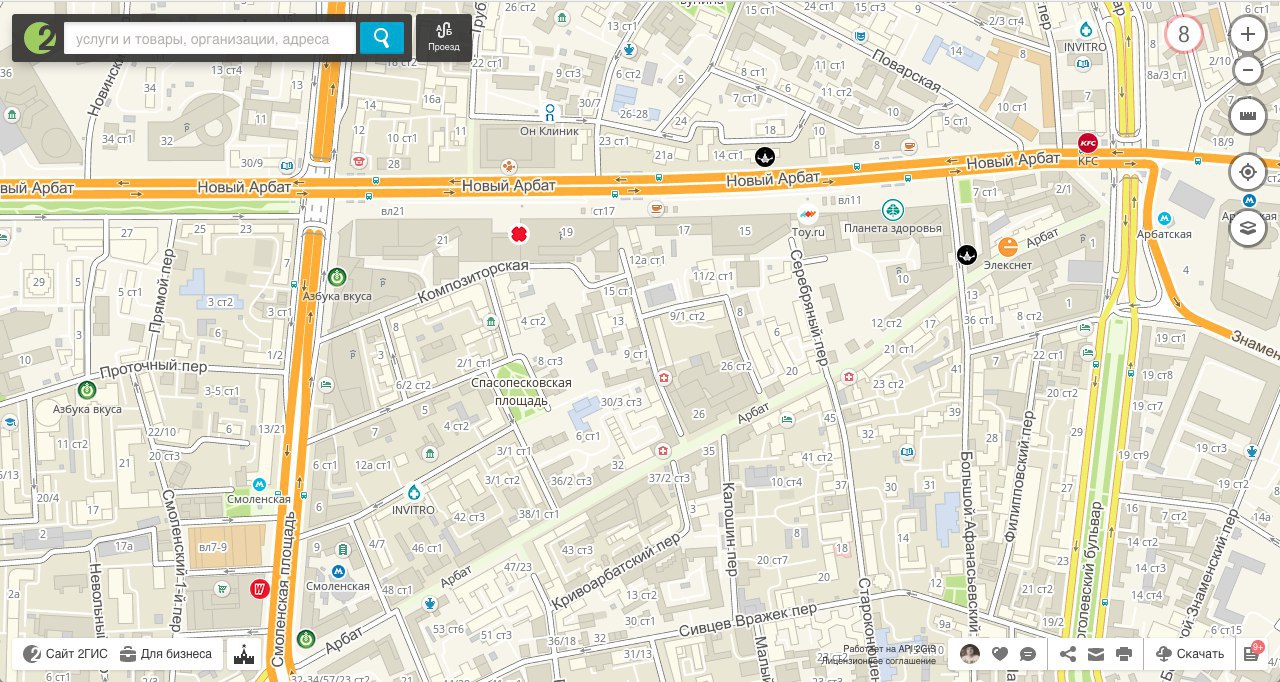
Task: Zoom out with the minus button
Action: [1247, 70]
